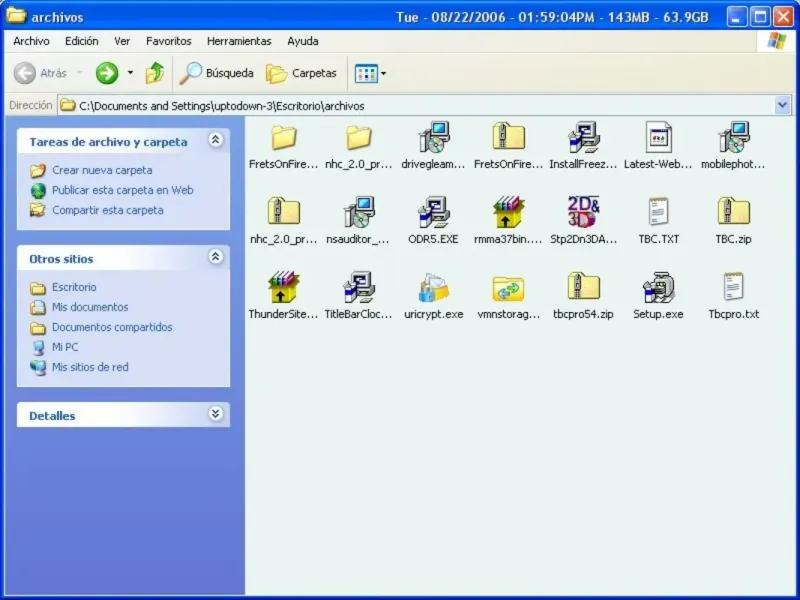This screenshot has height=600, width=800.
Task: Open the ODR5.EXE installer icon
Action: click(434, 213)
